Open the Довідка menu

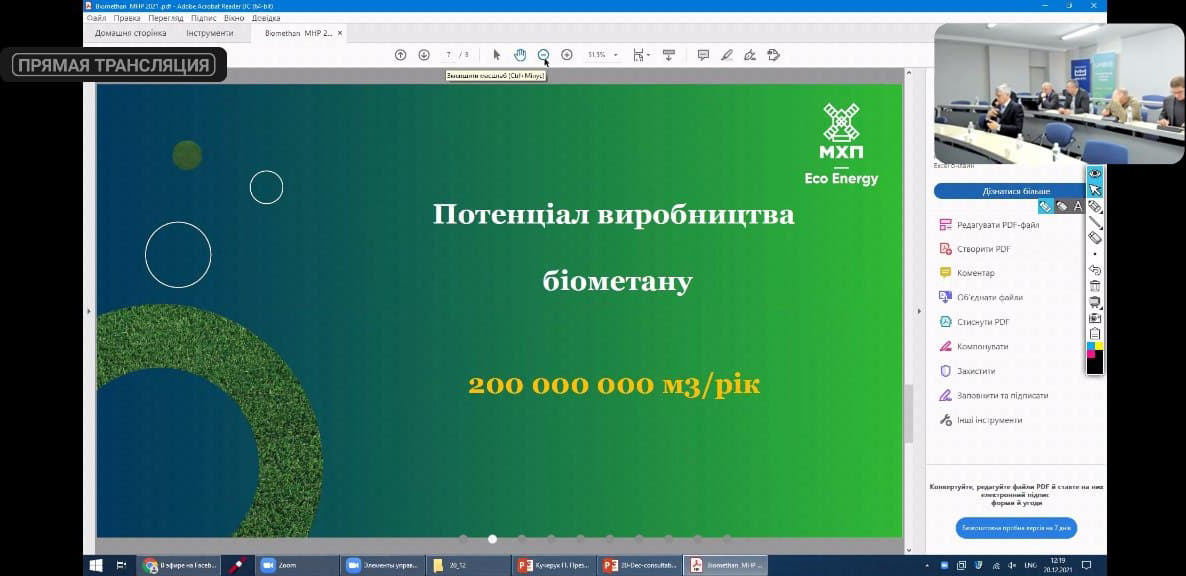click(x=265, y=17)
